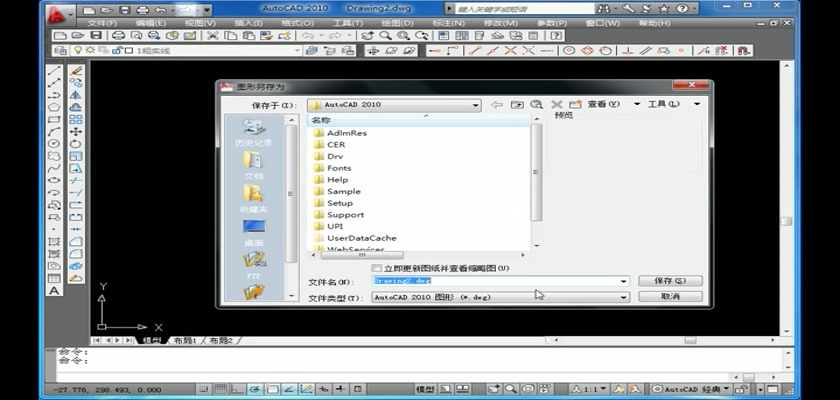Select the Chamfer modify tool

point(76,241)
